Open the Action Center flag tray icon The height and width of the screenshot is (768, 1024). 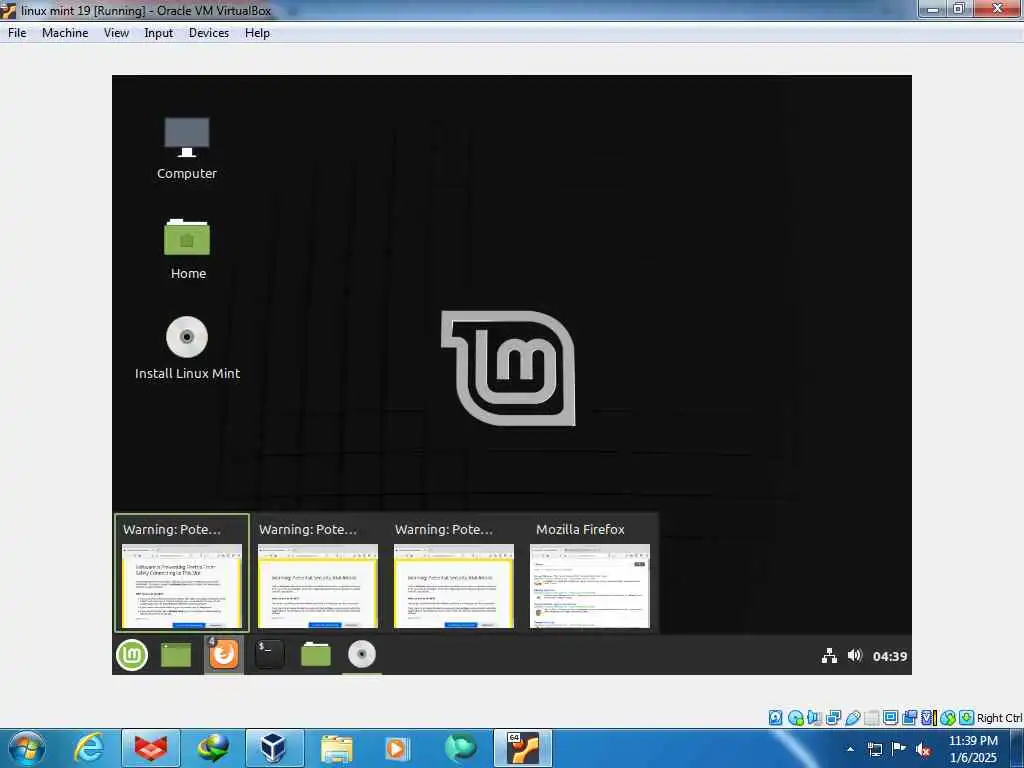pos(899,748)
